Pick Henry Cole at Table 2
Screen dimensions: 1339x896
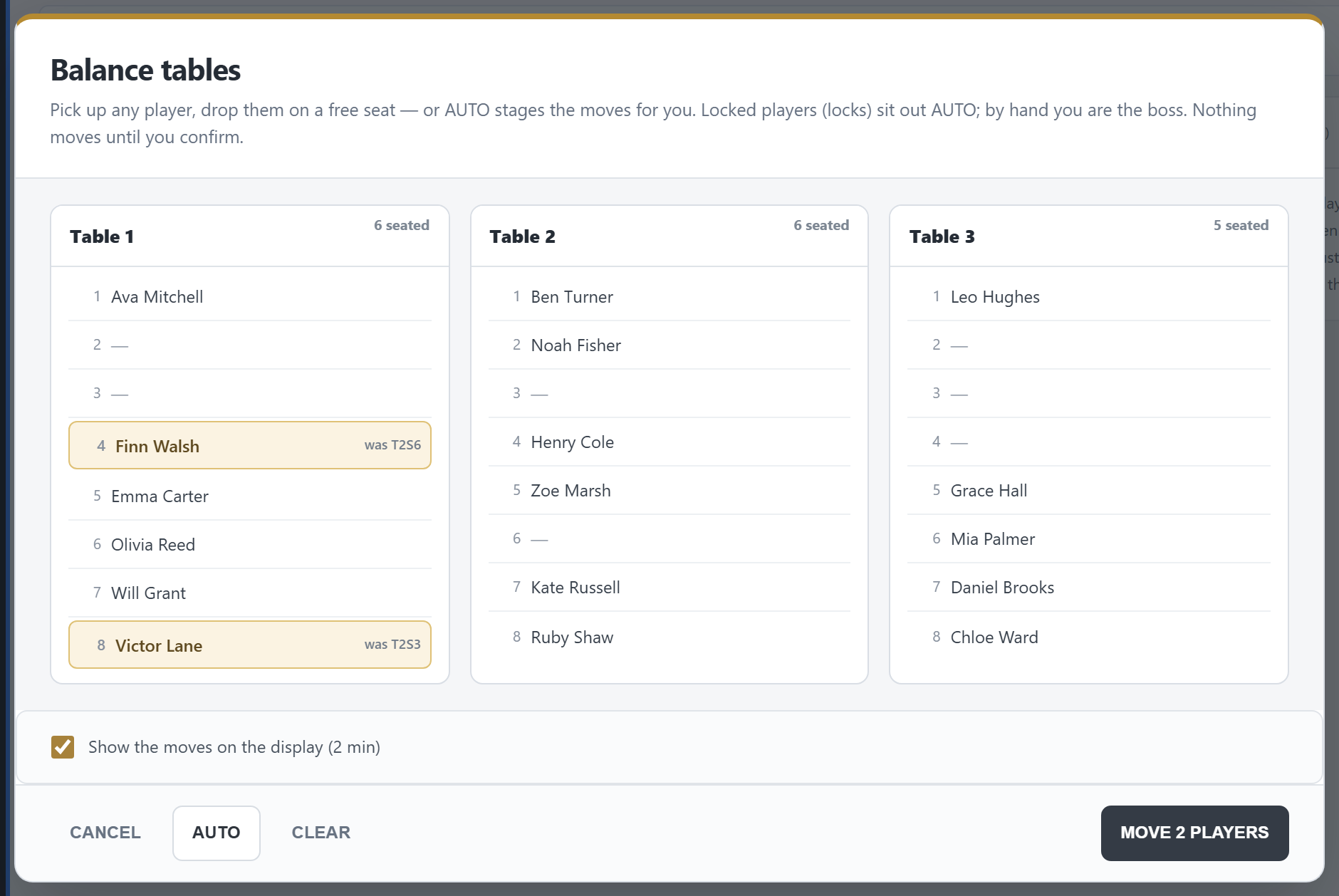pyautogui.click(x=669, y=442)
